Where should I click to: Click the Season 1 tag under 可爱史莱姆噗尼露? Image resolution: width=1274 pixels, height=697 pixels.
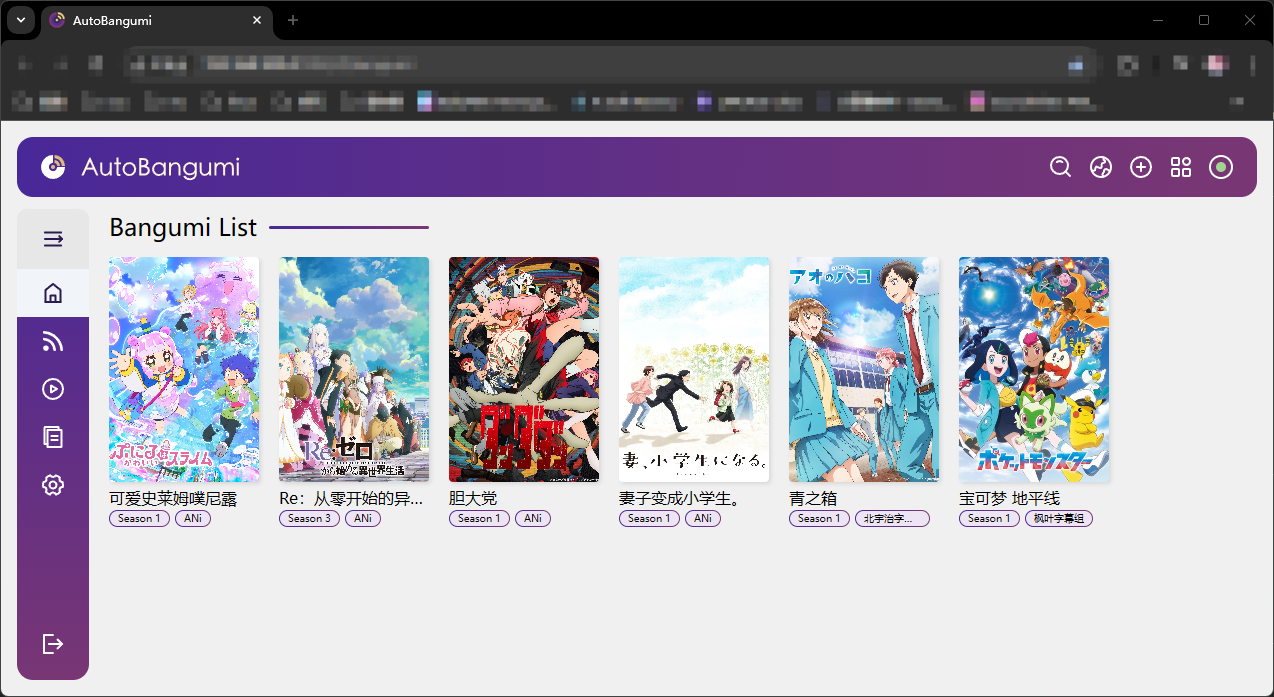pyautogui.click(x=139, y=518)
